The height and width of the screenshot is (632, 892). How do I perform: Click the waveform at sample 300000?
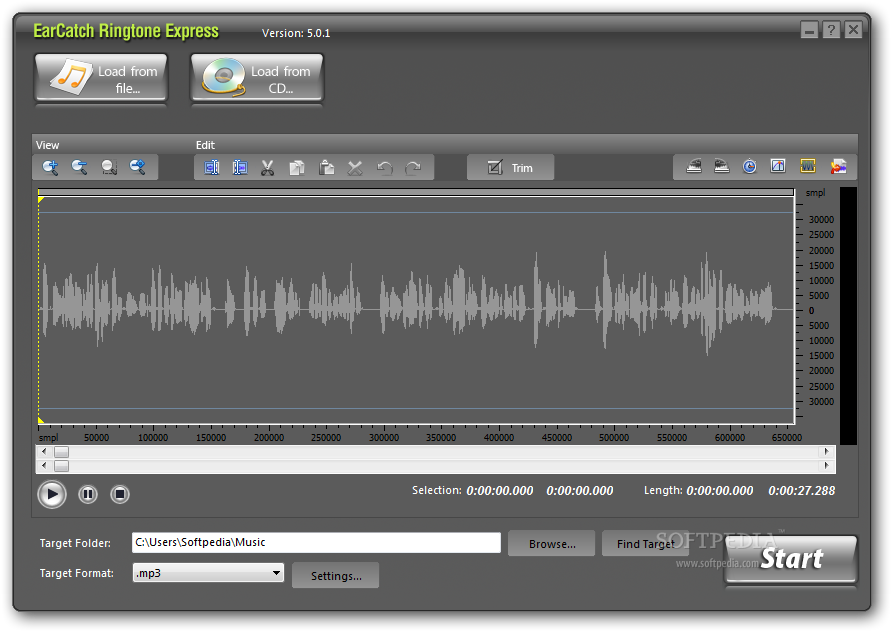coord(383,310)
